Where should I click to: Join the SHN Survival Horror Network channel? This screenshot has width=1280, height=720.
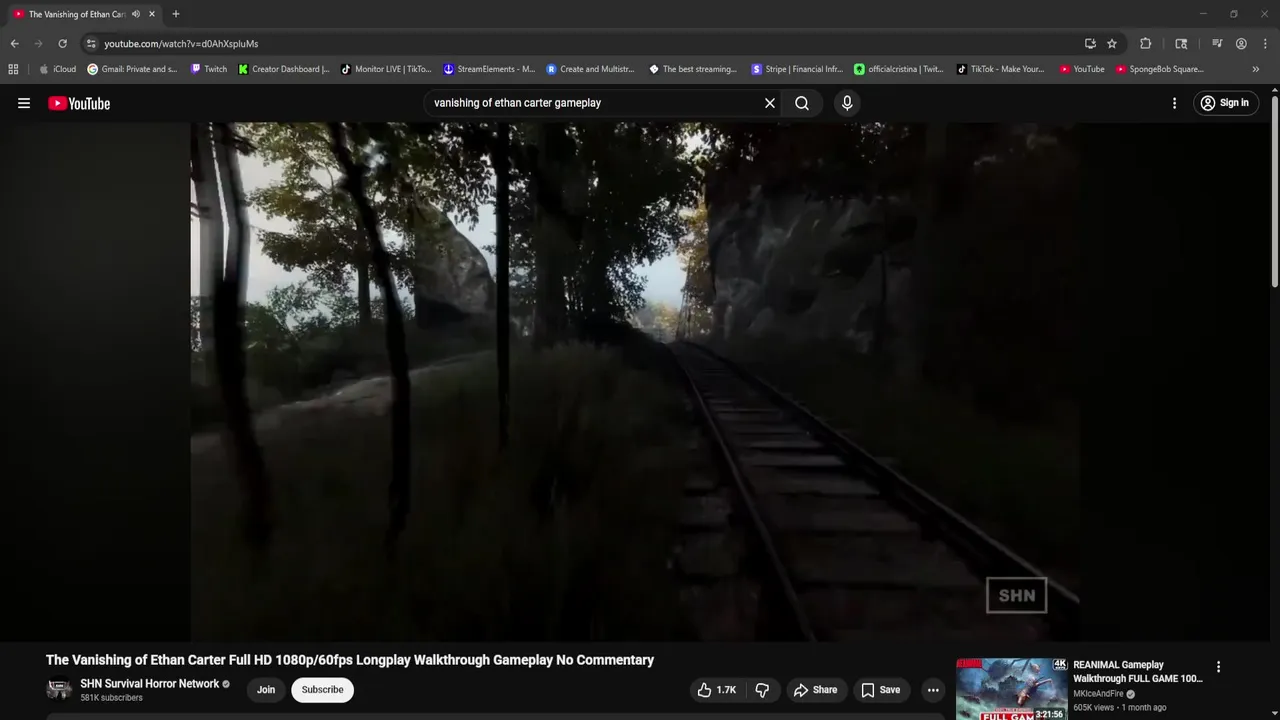[x=266, y=690]
